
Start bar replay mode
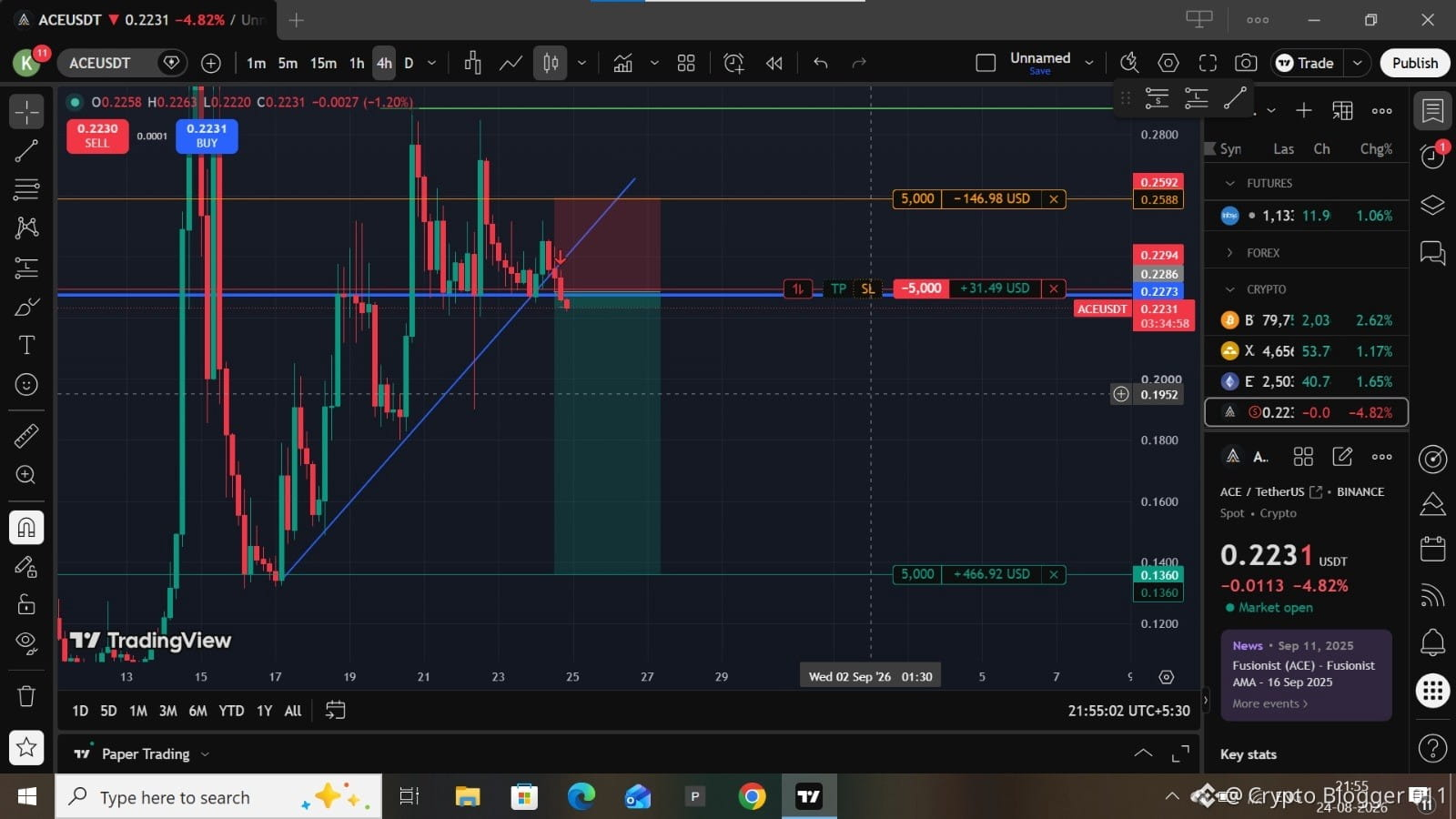tap(774, 63)
